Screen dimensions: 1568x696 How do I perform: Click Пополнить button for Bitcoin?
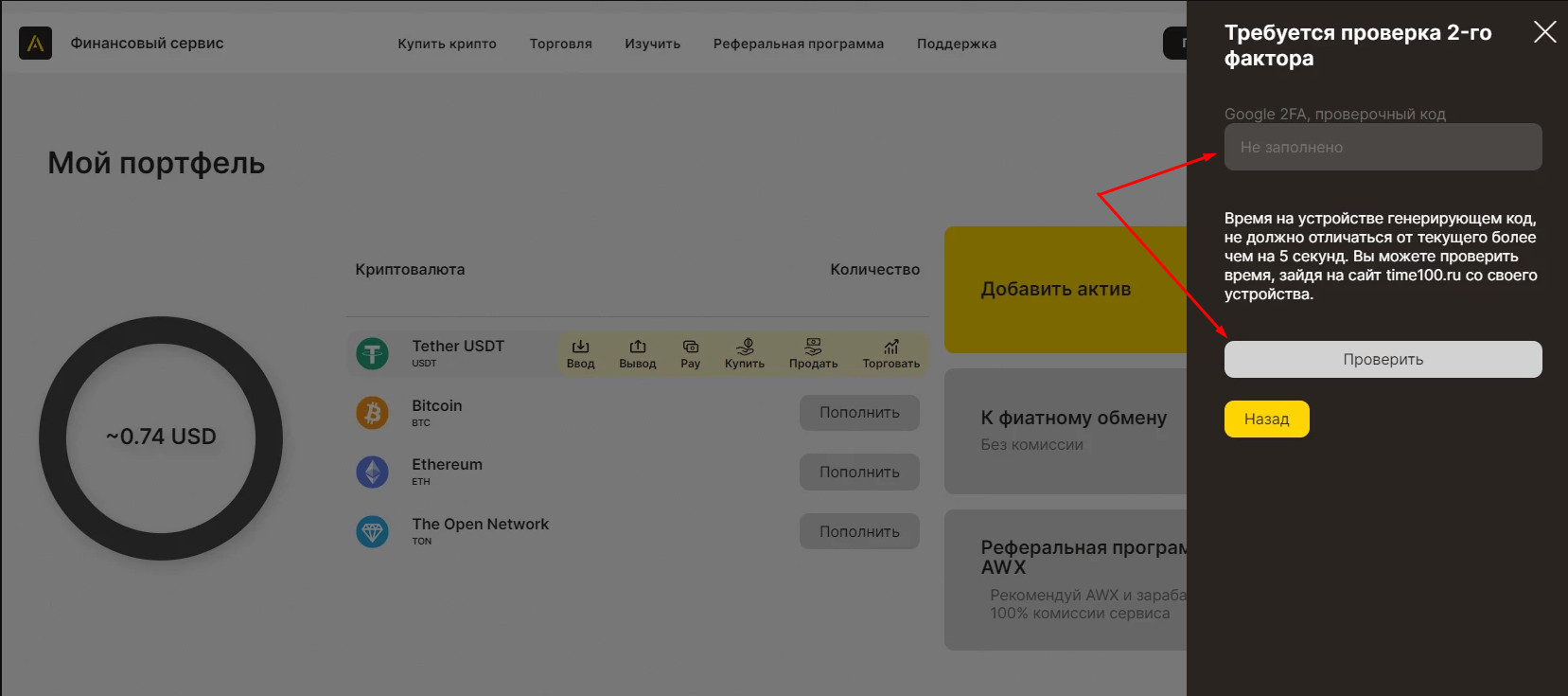pos(859,413)
